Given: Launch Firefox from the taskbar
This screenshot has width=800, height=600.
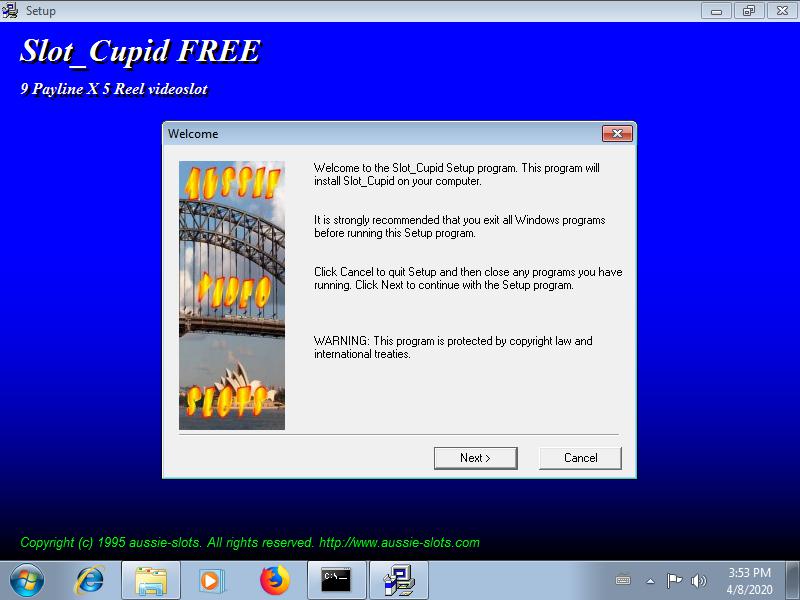Looking at the screenshot, I should tap(274, 580).
